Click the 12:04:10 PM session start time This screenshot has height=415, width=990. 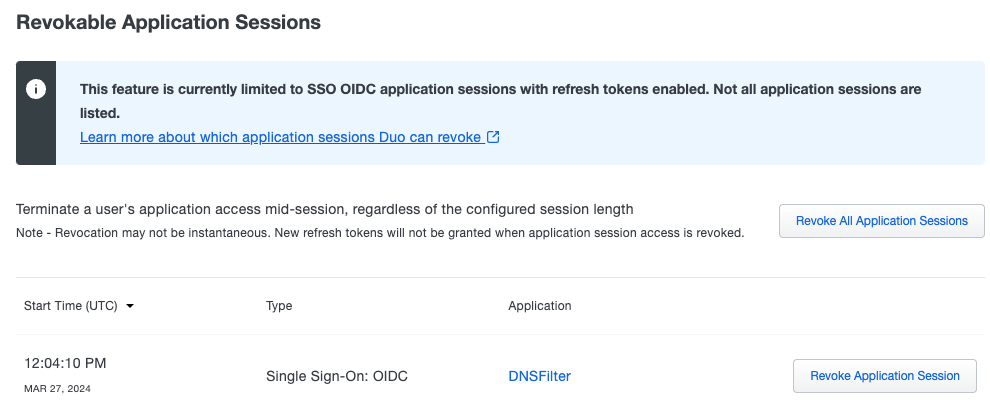pos(65,363)
